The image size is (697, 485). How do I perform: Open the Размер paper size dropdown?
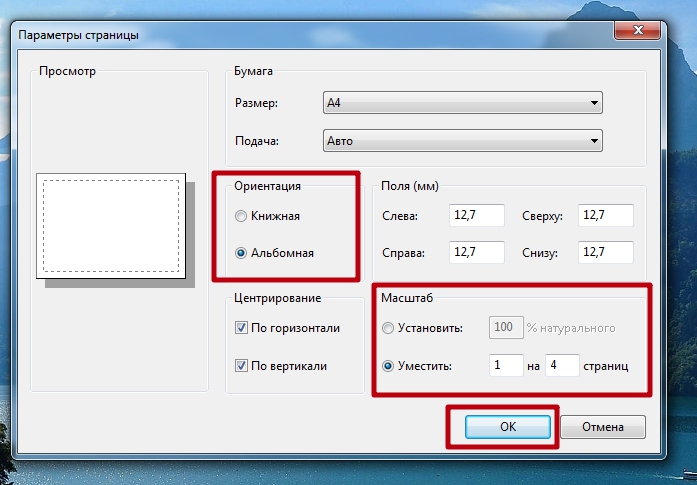(x=462, y=103)
